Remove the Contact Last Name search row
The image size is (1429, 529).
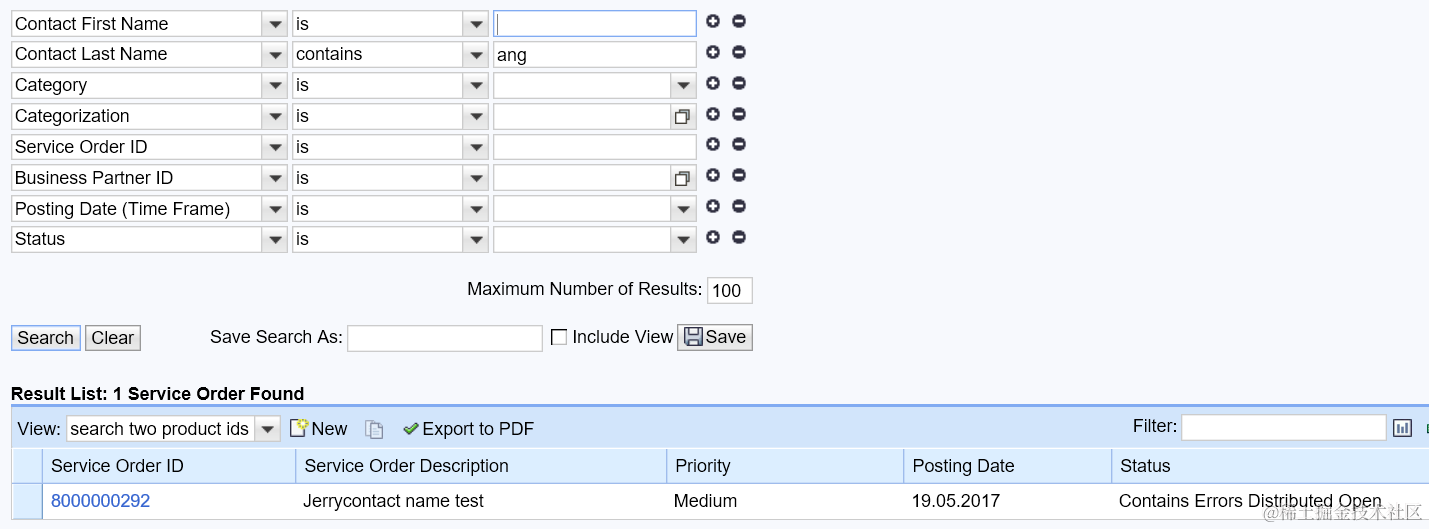pyautogui.click(x=739, y=52)
